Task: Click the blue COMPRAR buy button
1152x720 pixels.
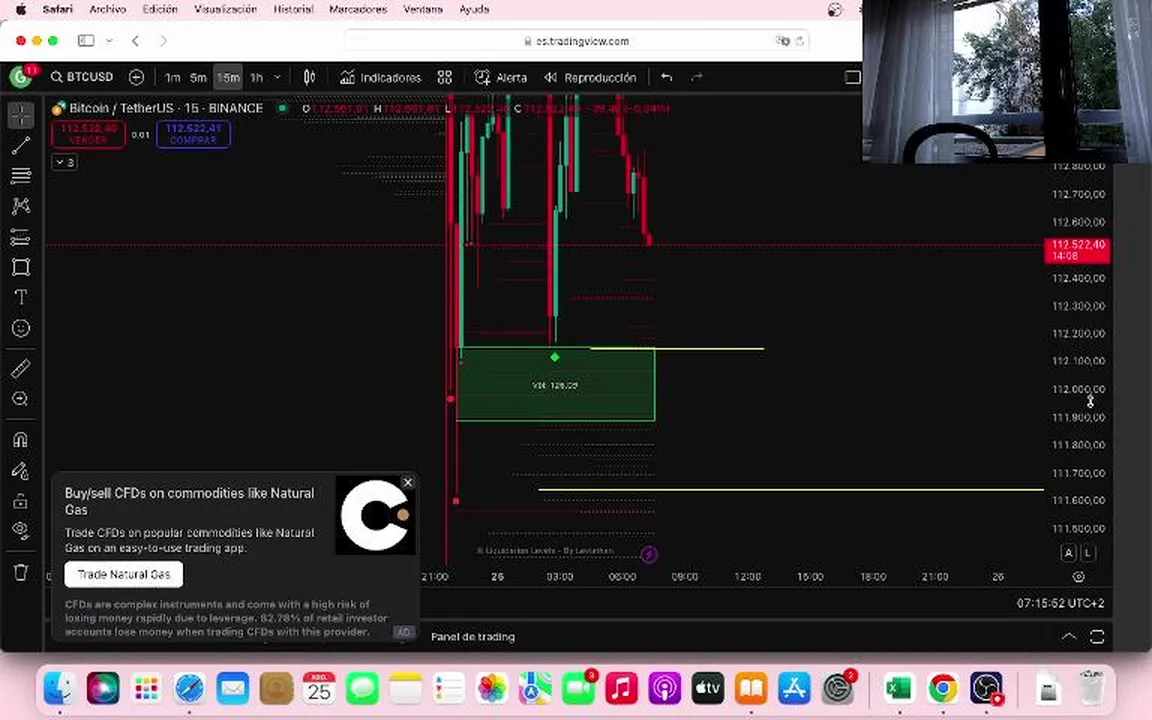Action: [193, 134]
